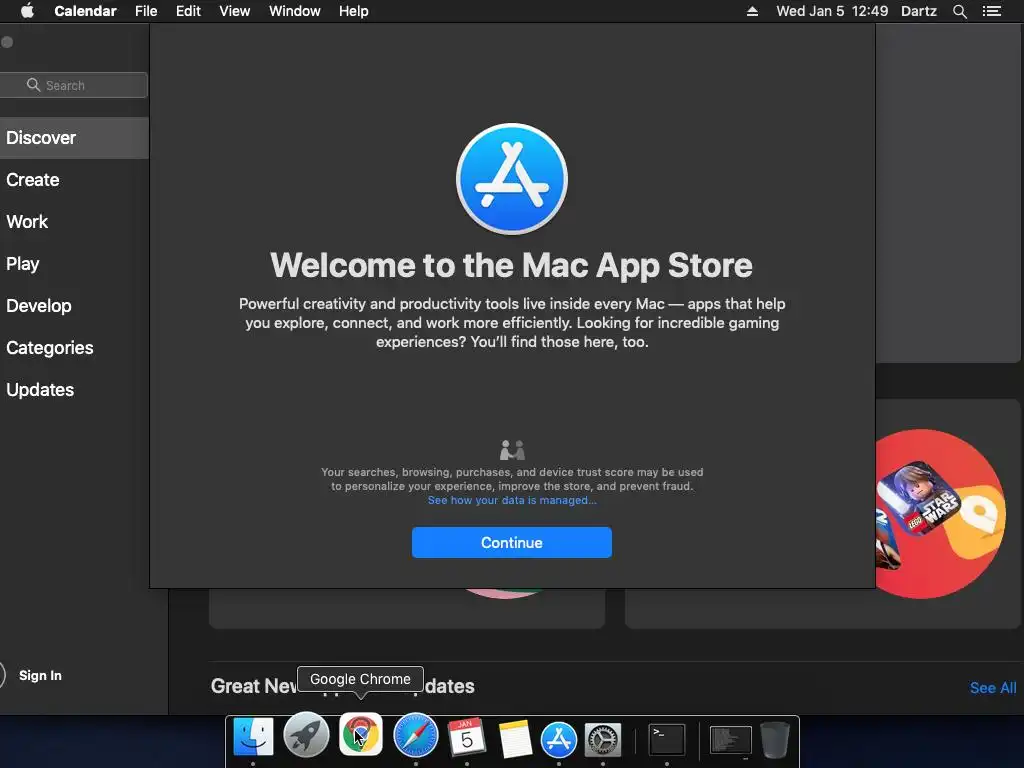Open the Window menu
Viewport: 1024px width, 768px height.
tap(295, 11)
